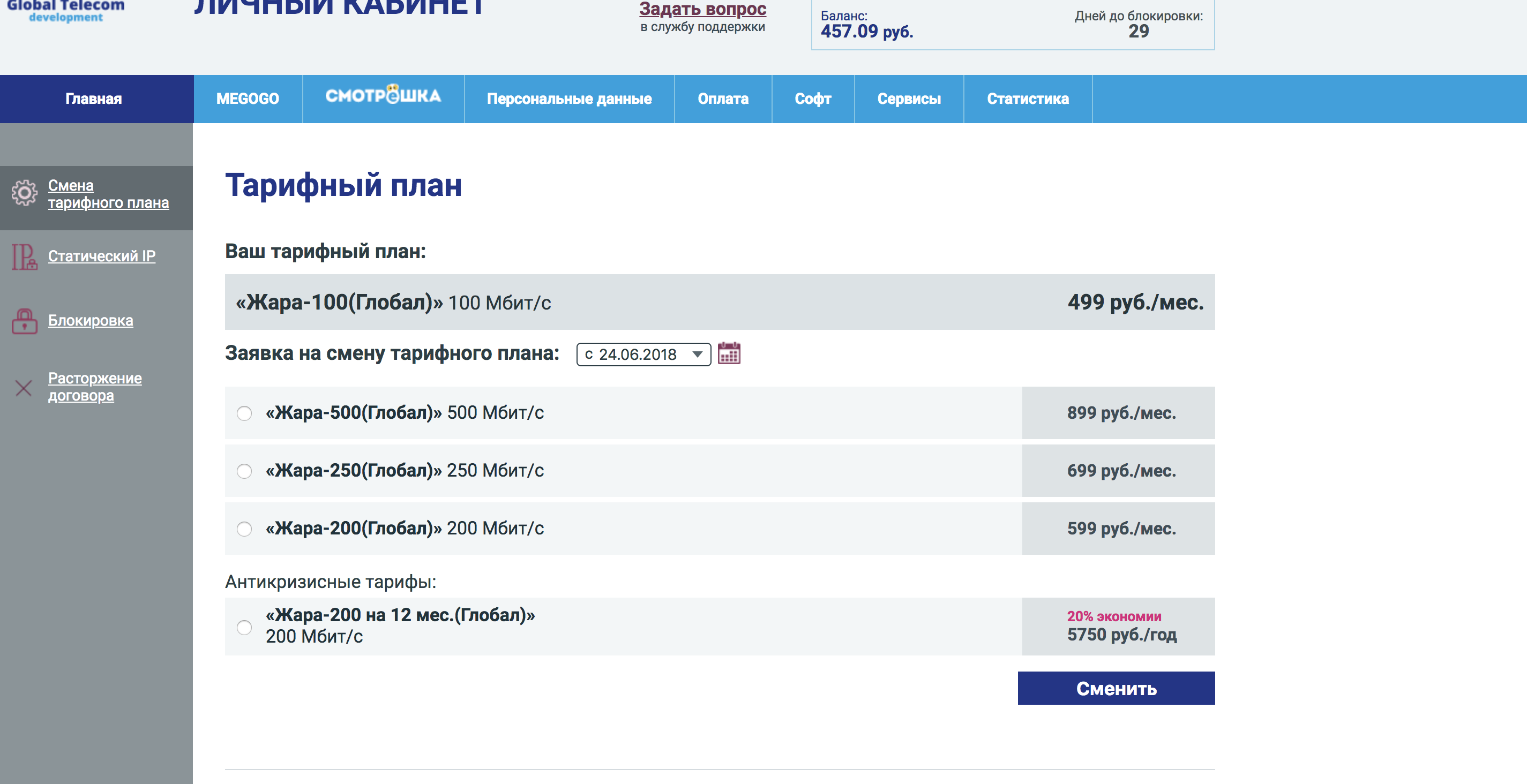Click the padlock blocking icon
This screenshot has height=784, width=1527.
pyautogui.click(x=24, y=321)
